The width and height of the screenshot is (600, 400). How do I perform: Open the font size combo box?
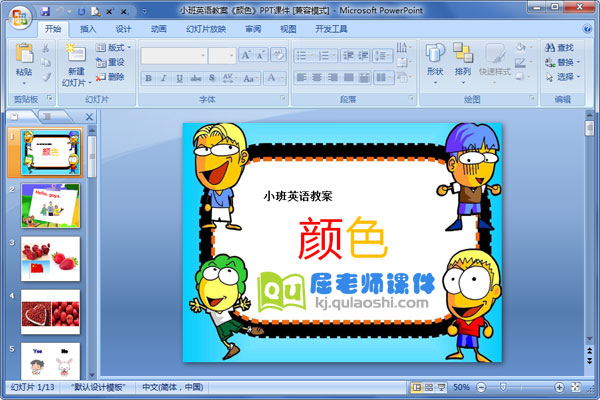click(222, 56)
